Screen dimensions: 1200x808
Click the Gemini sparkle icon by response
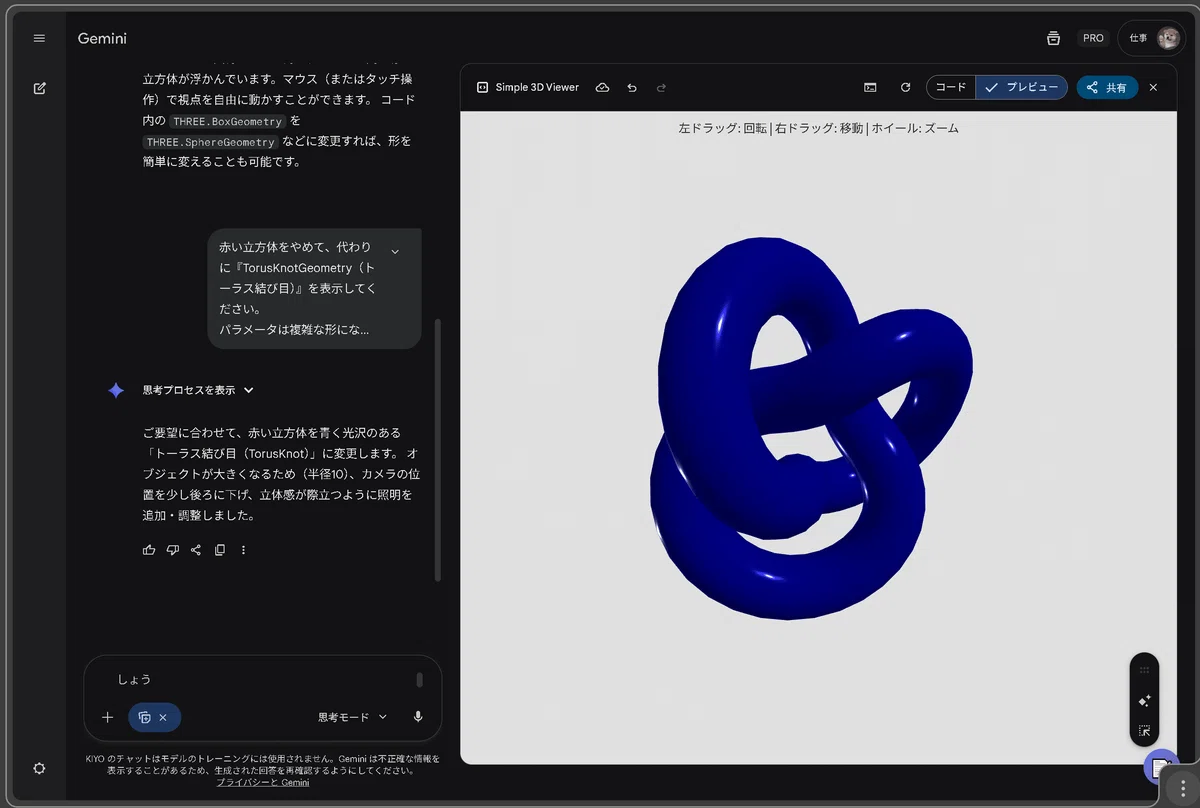[116, 390]
